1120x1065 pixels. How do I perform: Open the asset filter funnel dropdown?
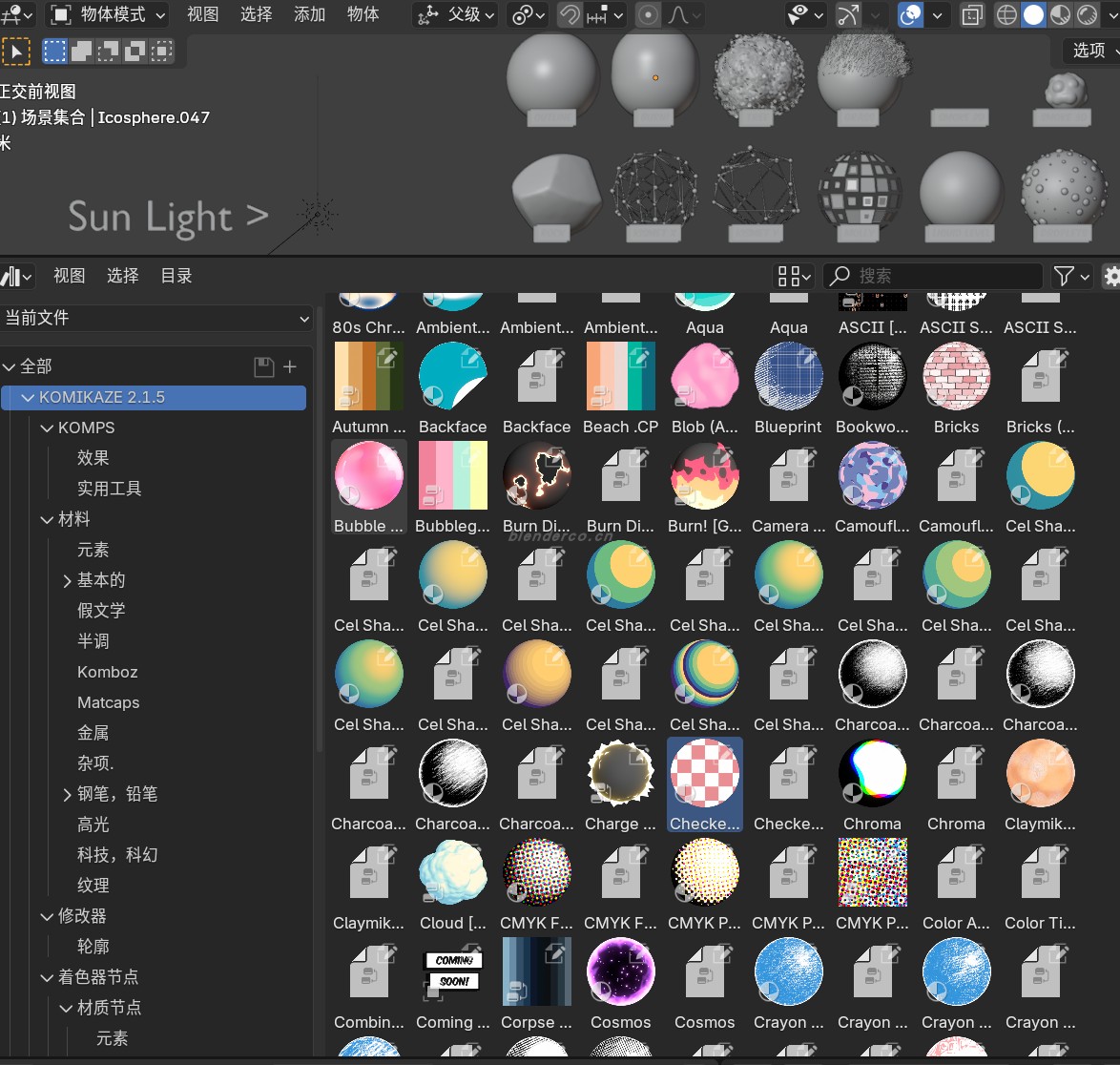1072,276
